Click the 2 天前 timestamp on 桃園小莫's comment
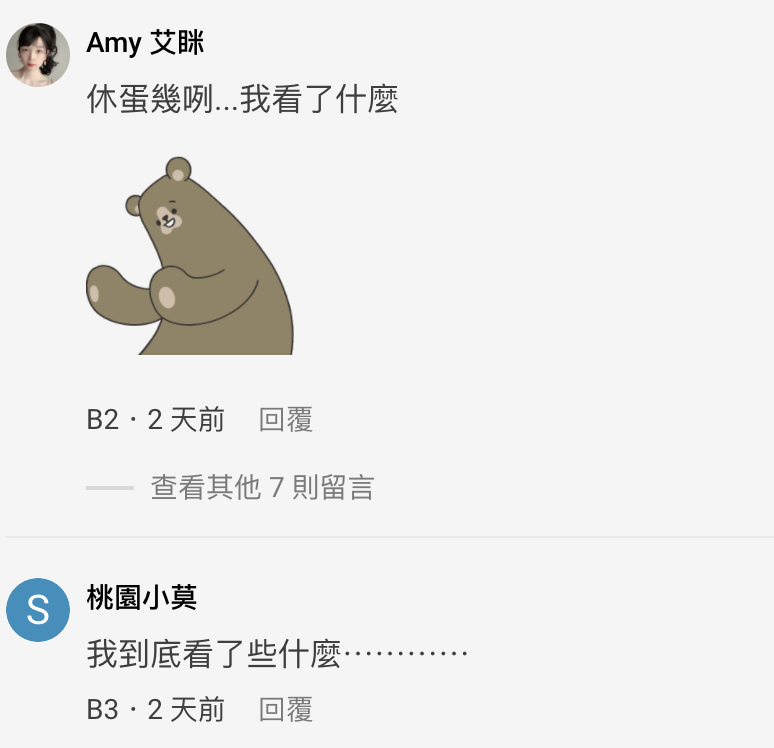 (186, 709)
